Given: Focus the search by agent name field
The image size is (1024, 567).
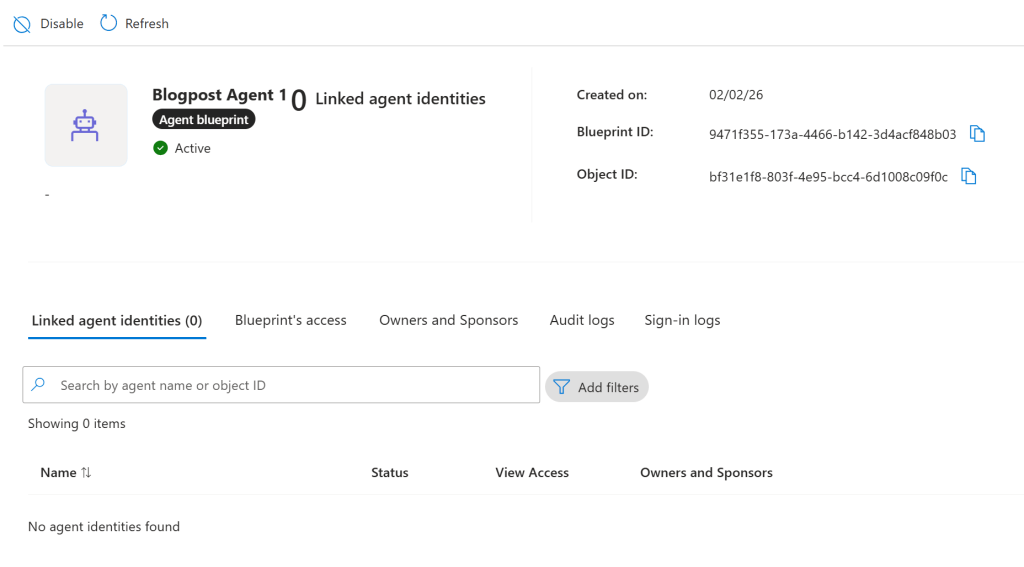Looking at the screenshot, I should 290,385.
